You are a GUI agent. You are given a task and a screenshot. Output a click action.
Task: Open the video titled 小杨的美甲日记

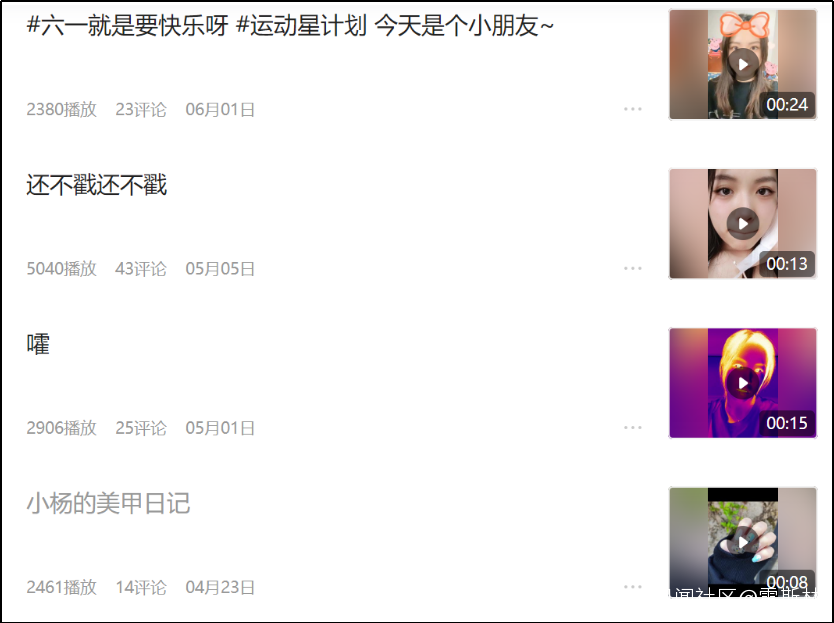coord(109,503)
